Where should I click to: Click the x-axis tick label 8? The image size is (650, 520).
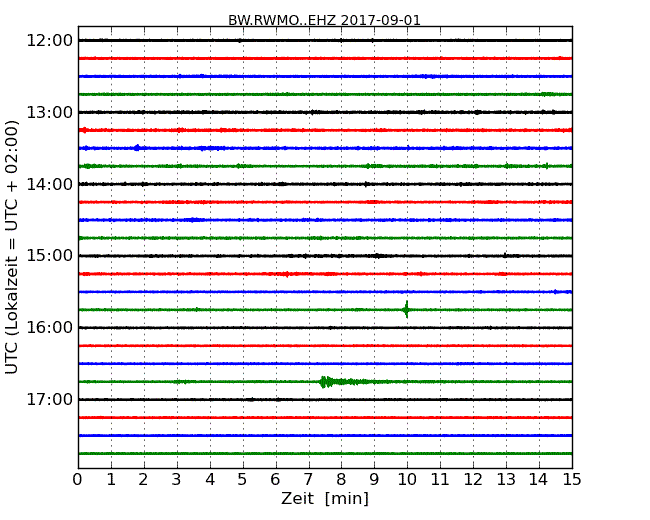(341, 480)
